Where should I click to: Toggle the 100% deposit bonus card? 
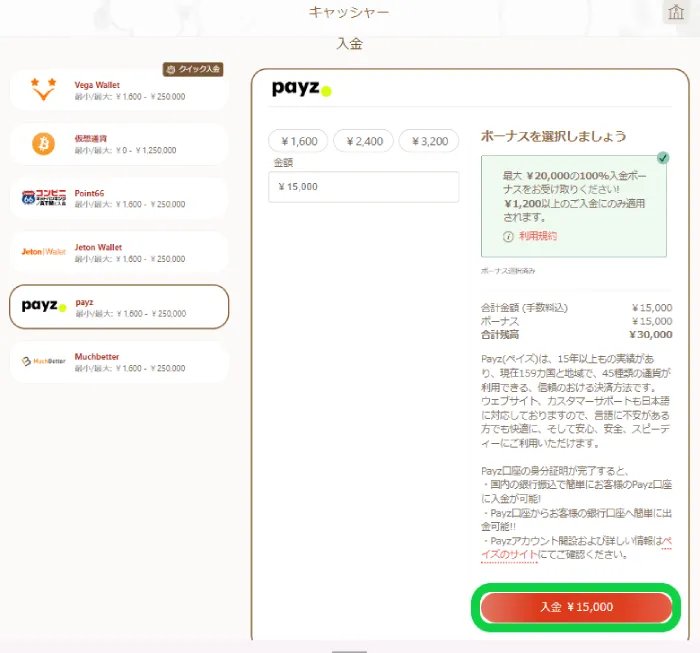tap(574, 206)
